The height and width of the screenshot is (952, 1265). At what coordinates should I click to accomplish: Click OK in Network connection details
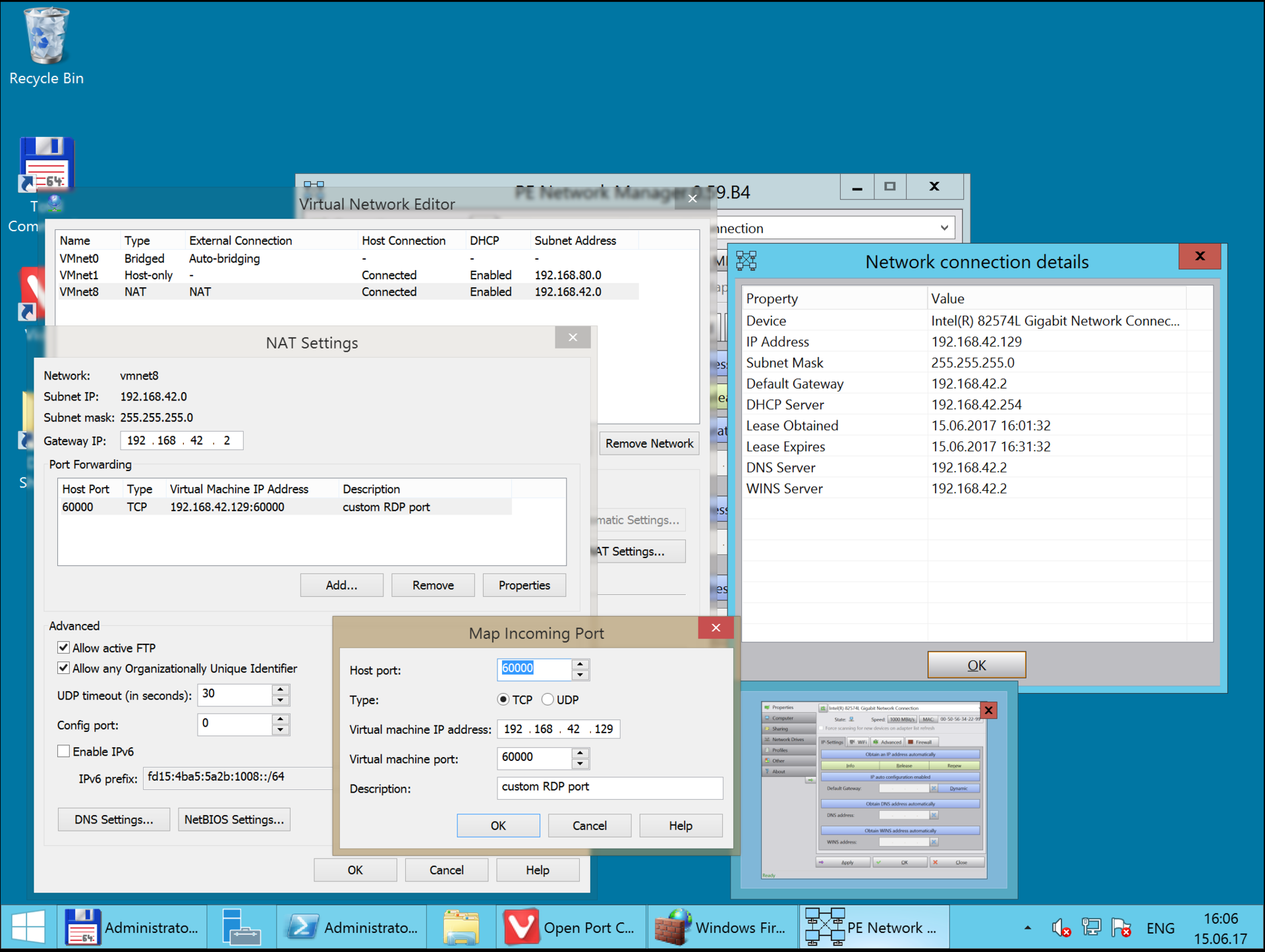(x=976, y=665)
